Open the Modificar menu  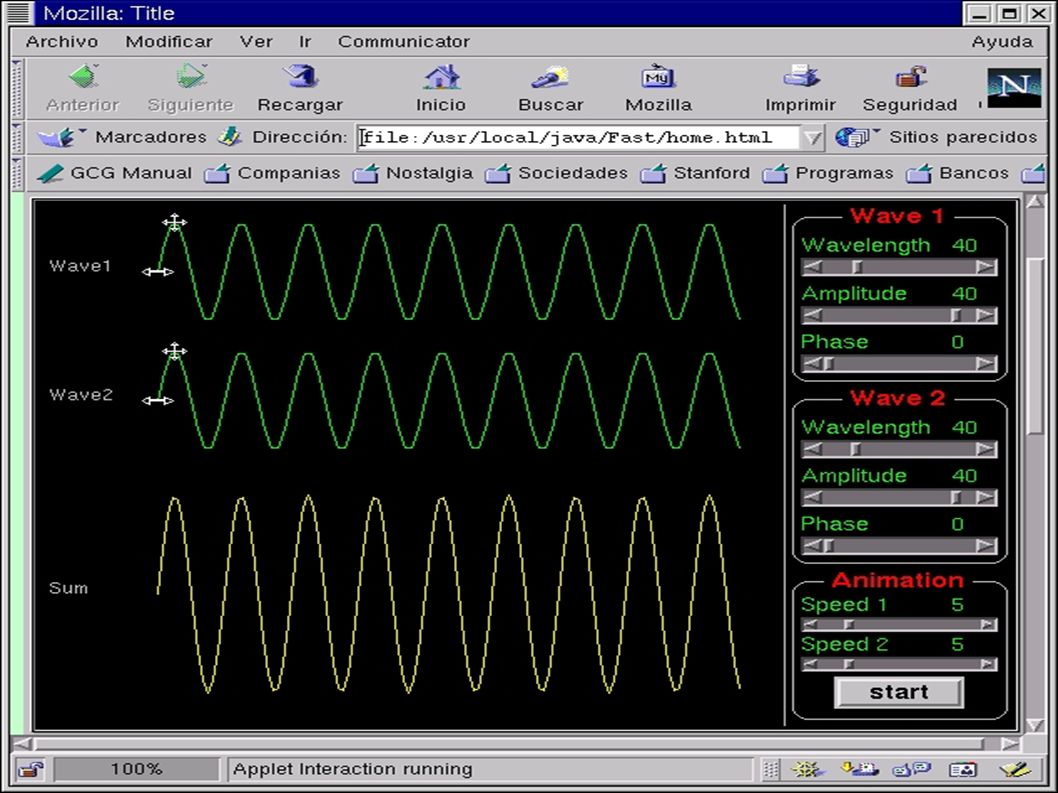tap(169, 42)
